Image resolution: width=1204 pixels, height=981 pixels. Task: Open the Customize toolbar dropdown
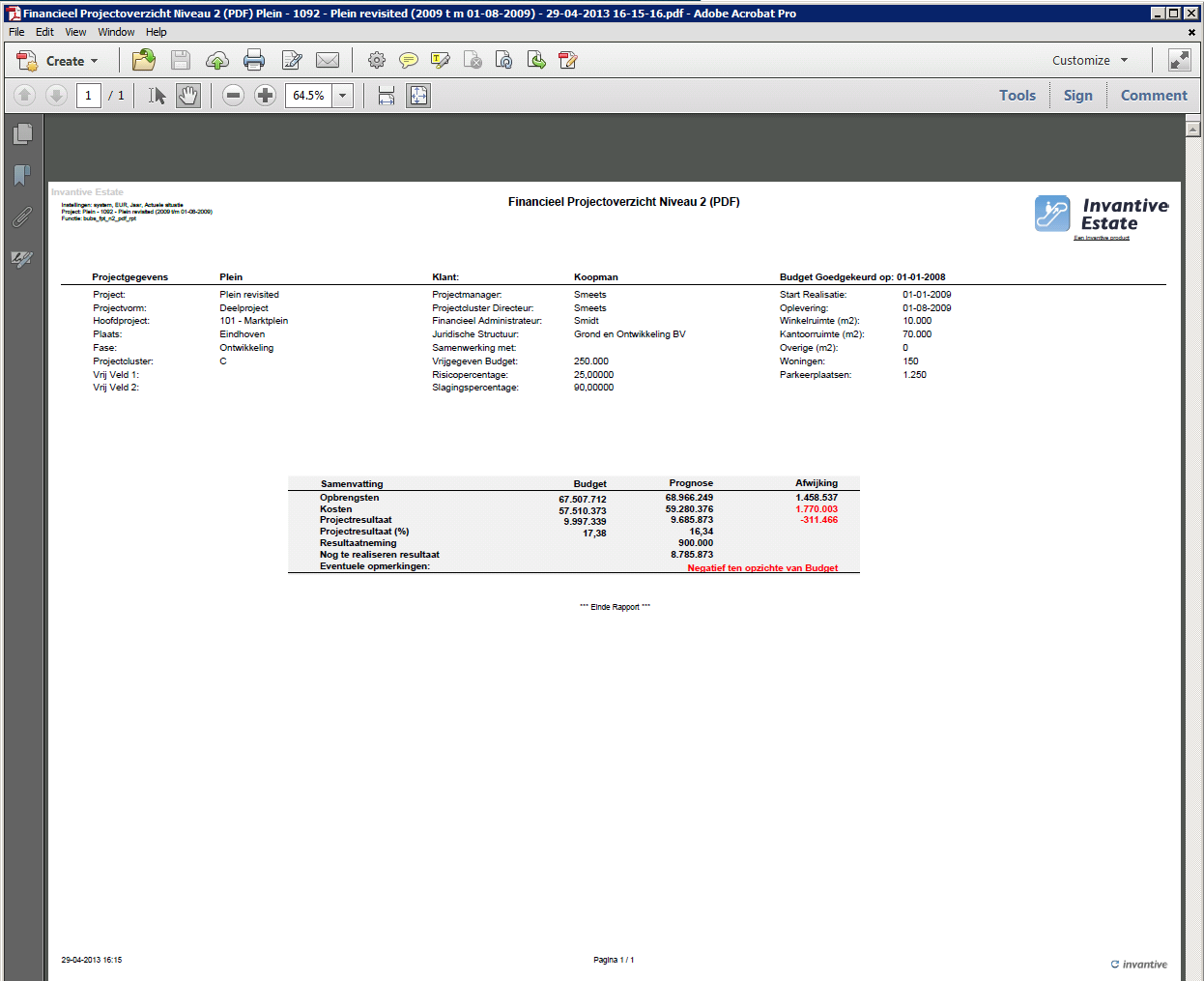pos(1090,60)
